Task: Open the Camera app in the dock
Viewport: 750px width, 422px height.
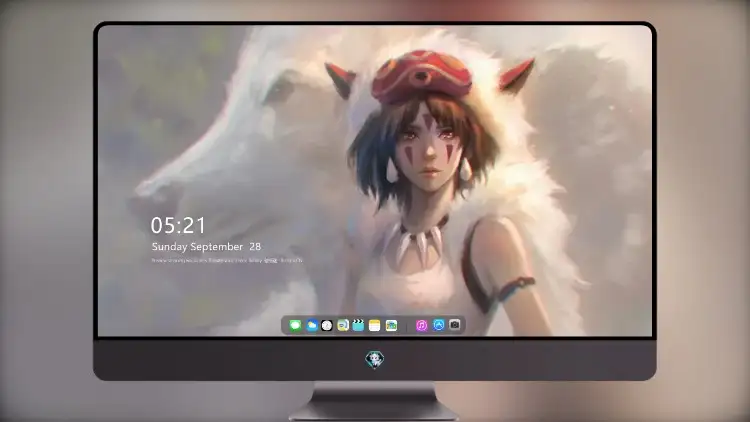Action: 455,325
